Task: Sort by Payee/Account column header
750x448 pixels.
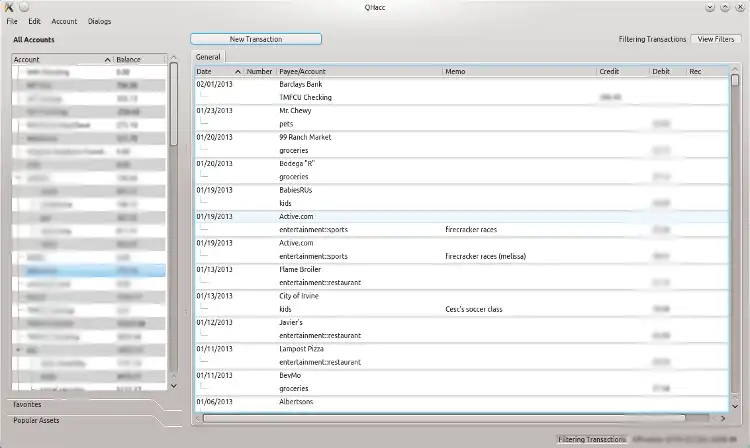Action: [x=359, y=71]
